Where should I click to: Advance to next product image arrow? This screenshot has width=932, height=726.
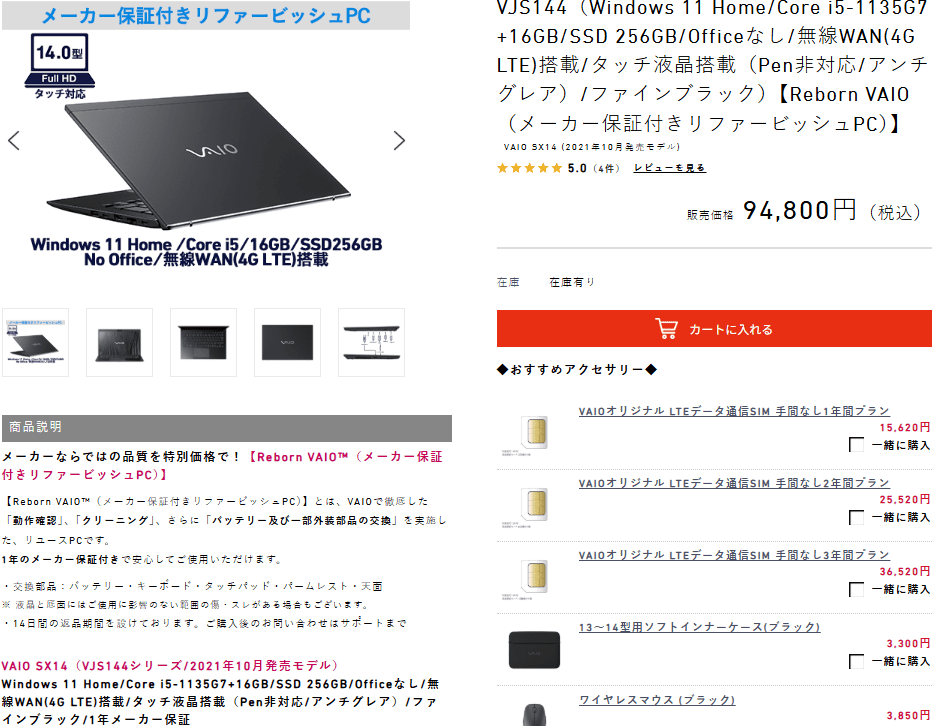[x=399, y=140]
